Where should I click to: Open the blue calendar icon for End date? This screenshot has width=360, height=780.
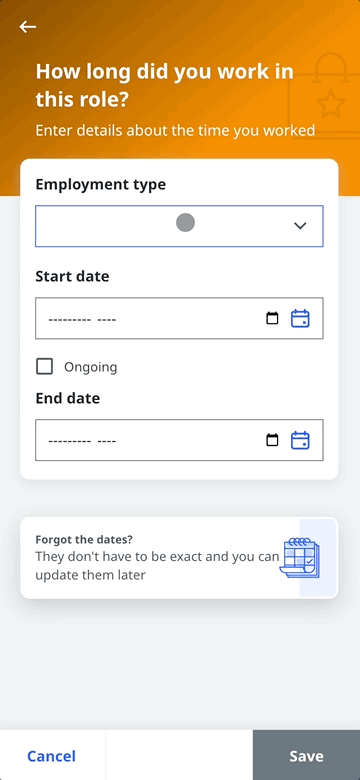300,440
